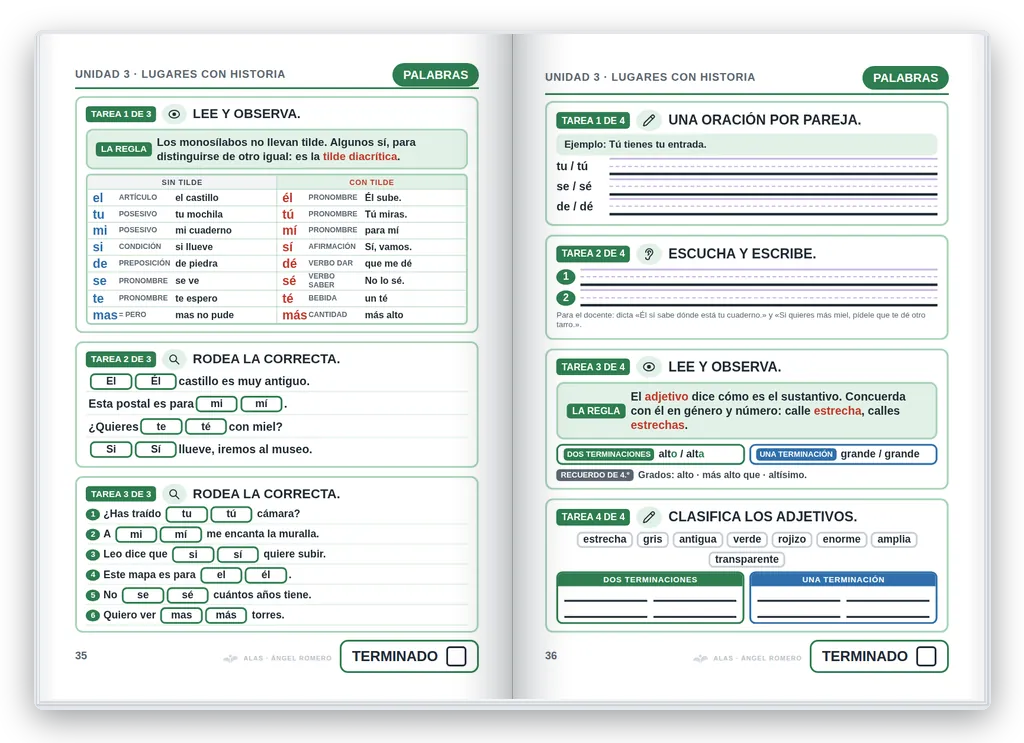
Task: Click number 5 circle before 'No se/sé cuántos'
Action: pyautogui.click(x=93, y=595)
